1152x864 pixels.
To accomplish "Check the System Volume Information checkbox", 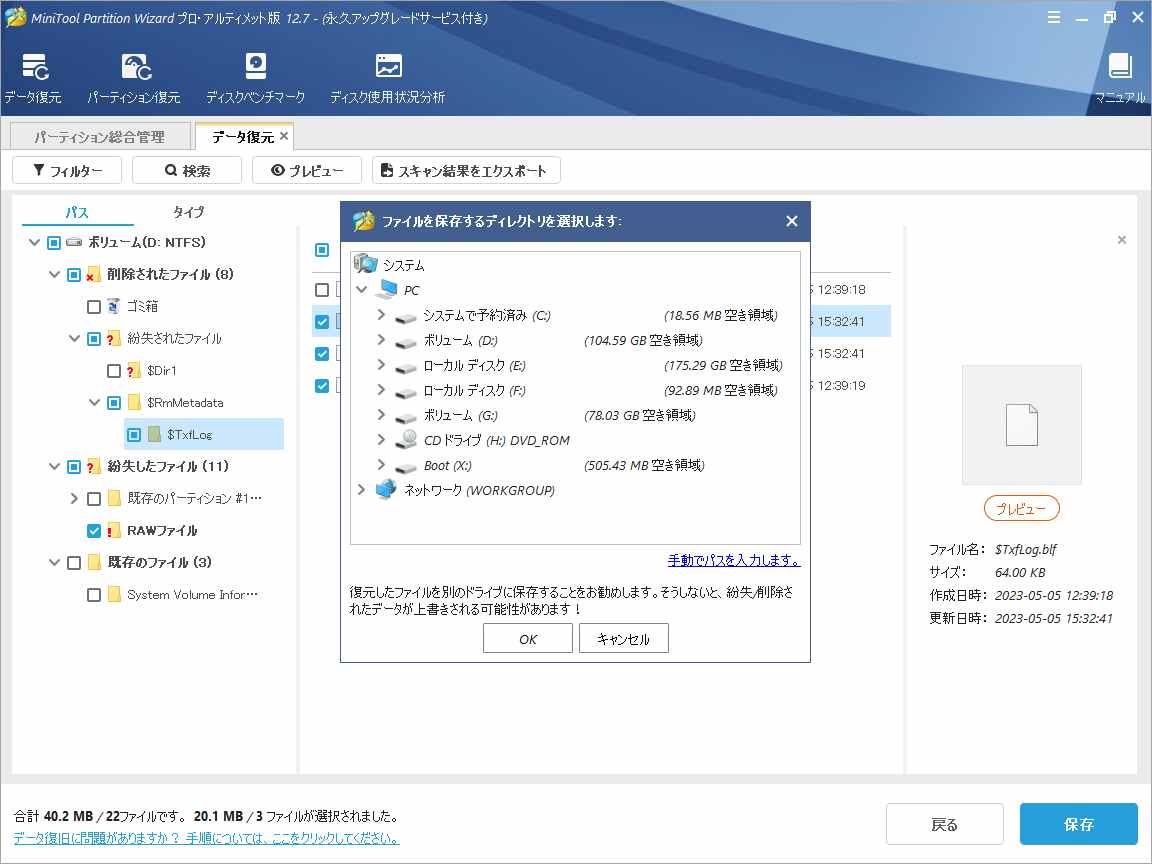I will point(93,595).
